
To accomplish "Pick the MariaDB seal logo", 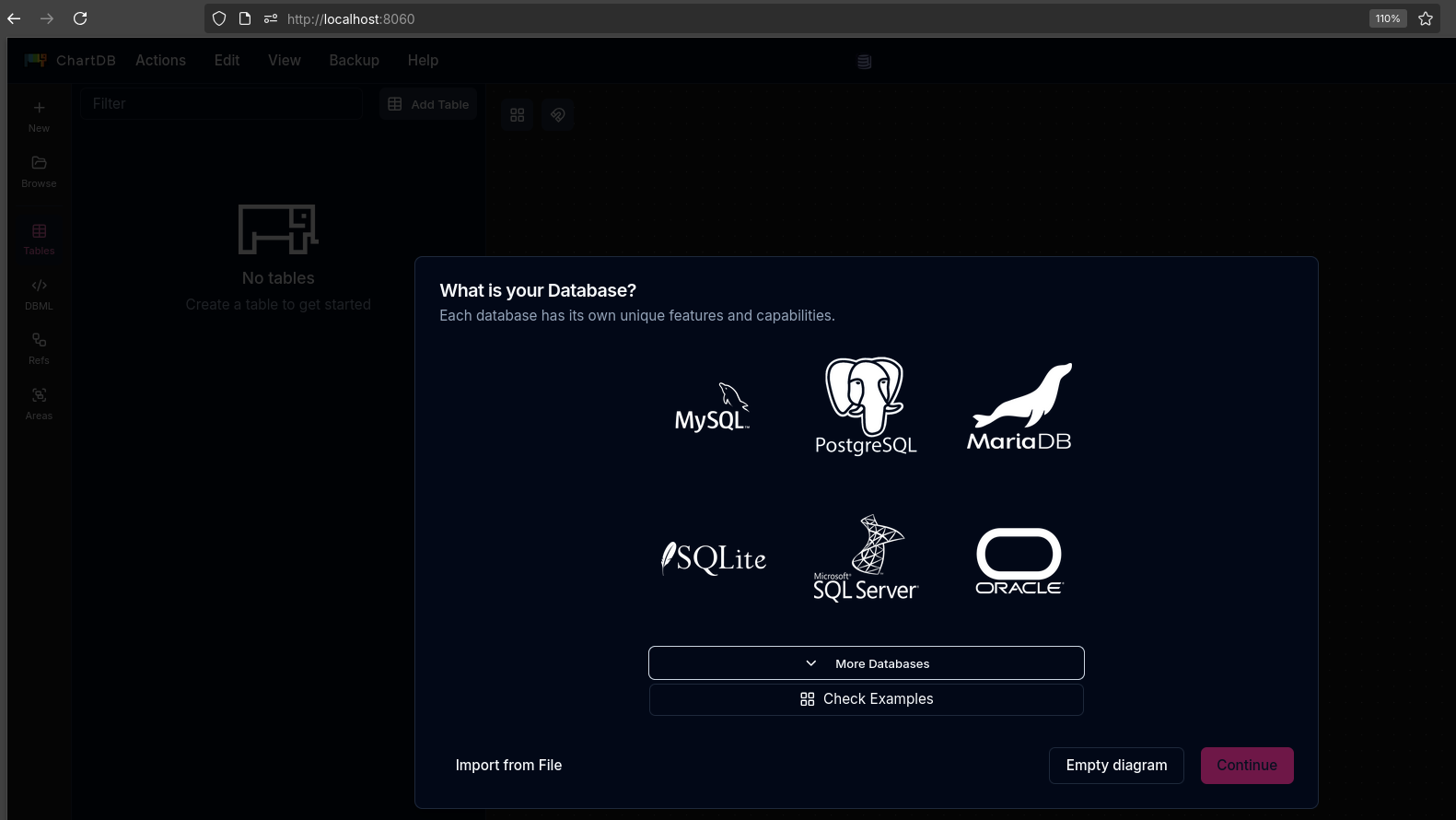I will pos(1019,406).
